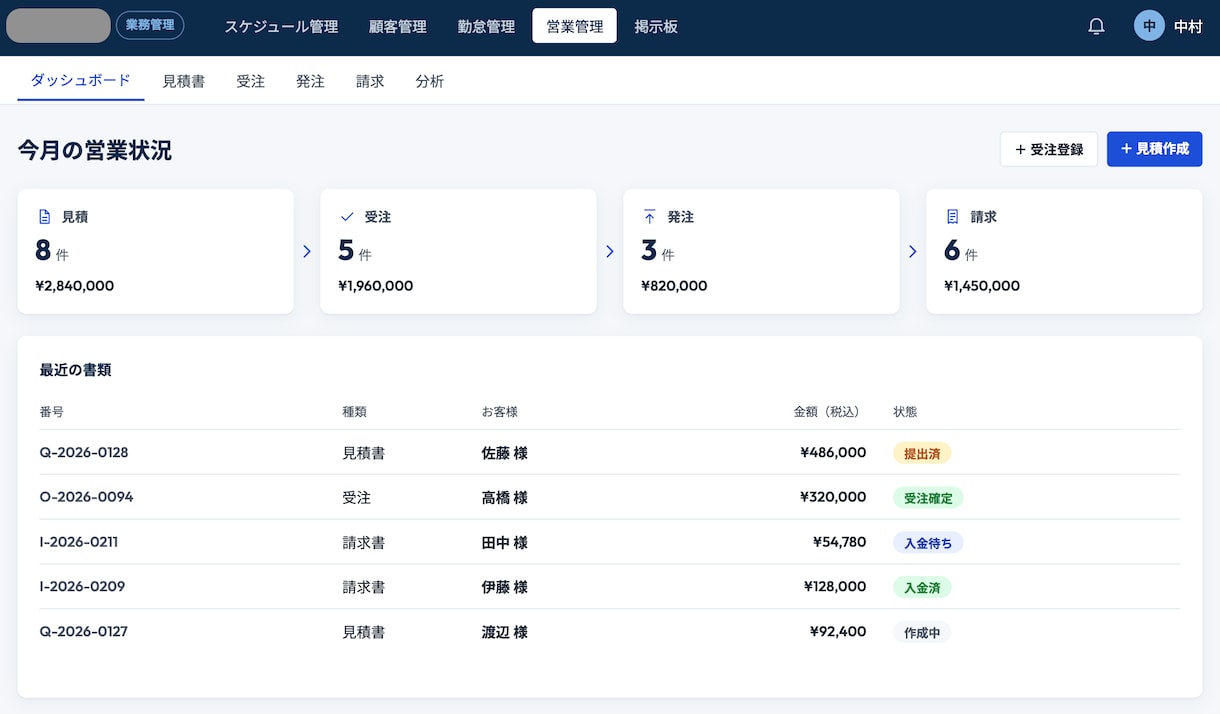This screenshot has width=1220, height=714.
Task: Open the 請求 ¥1,450,000 summary card
Action: click(1064, 251)
